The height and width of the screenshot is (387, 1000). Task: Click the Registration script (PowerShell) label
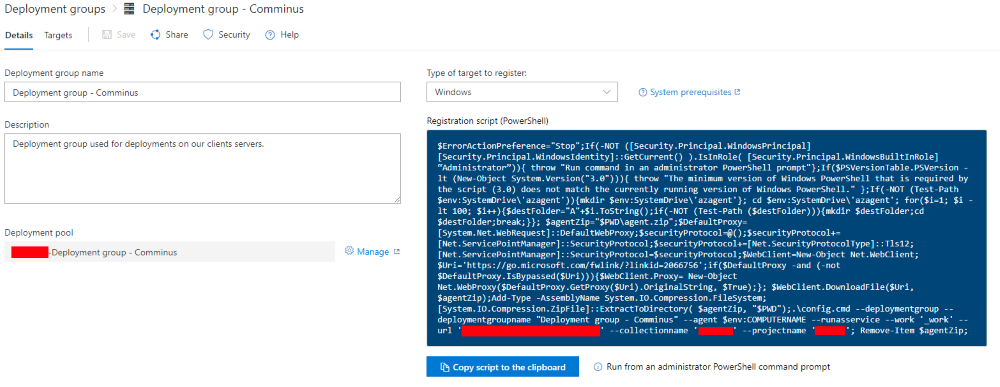click(x=488, y=120)
